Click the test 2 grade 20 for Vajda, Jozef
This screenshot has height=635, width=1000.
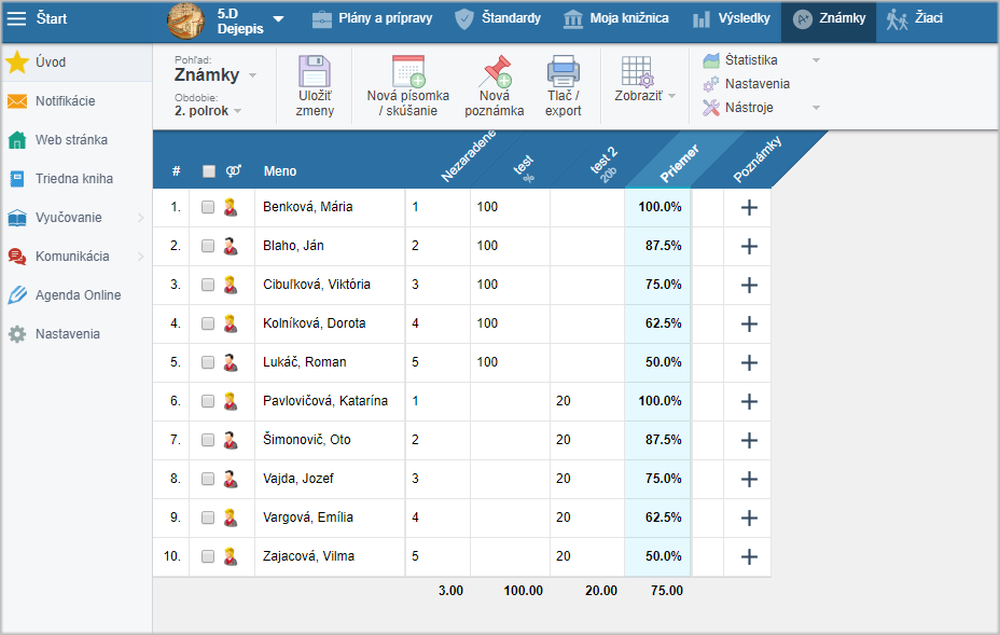563,479
